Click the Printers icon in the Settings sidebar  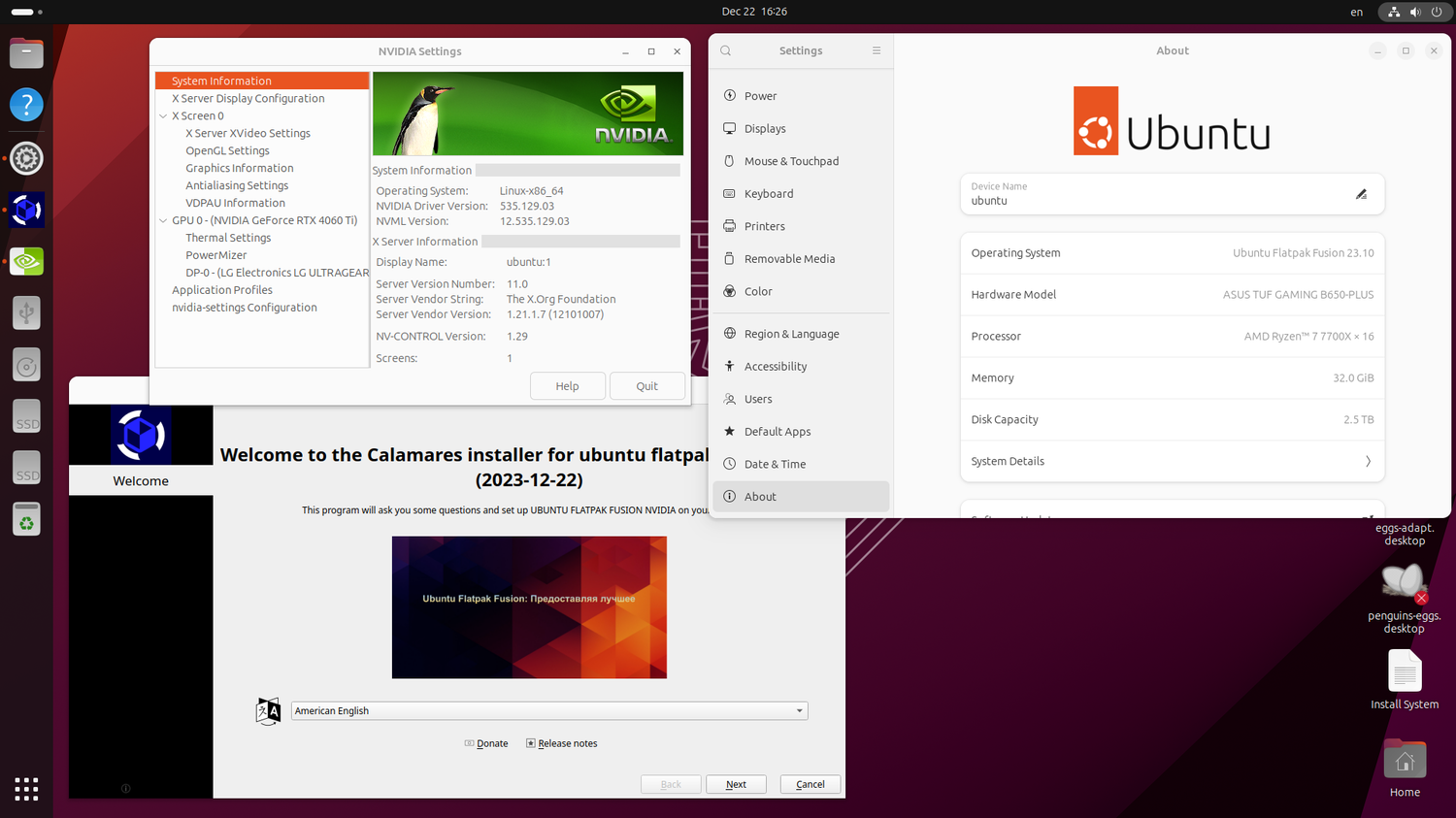[730, 226]
